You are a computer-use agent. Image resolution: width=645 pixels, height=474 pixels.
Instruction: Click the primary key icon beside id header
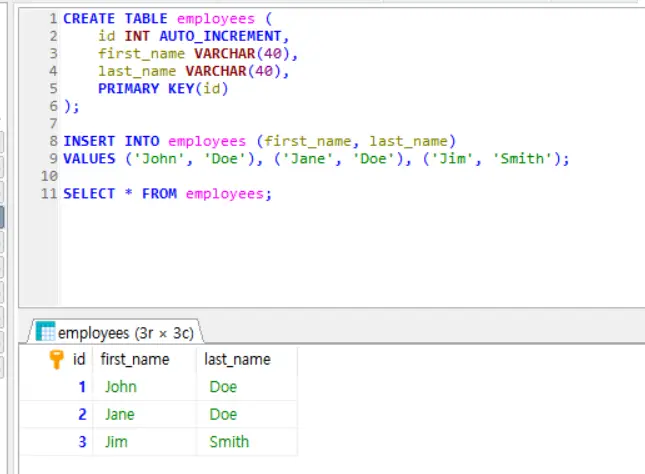[x=56, y=359]
